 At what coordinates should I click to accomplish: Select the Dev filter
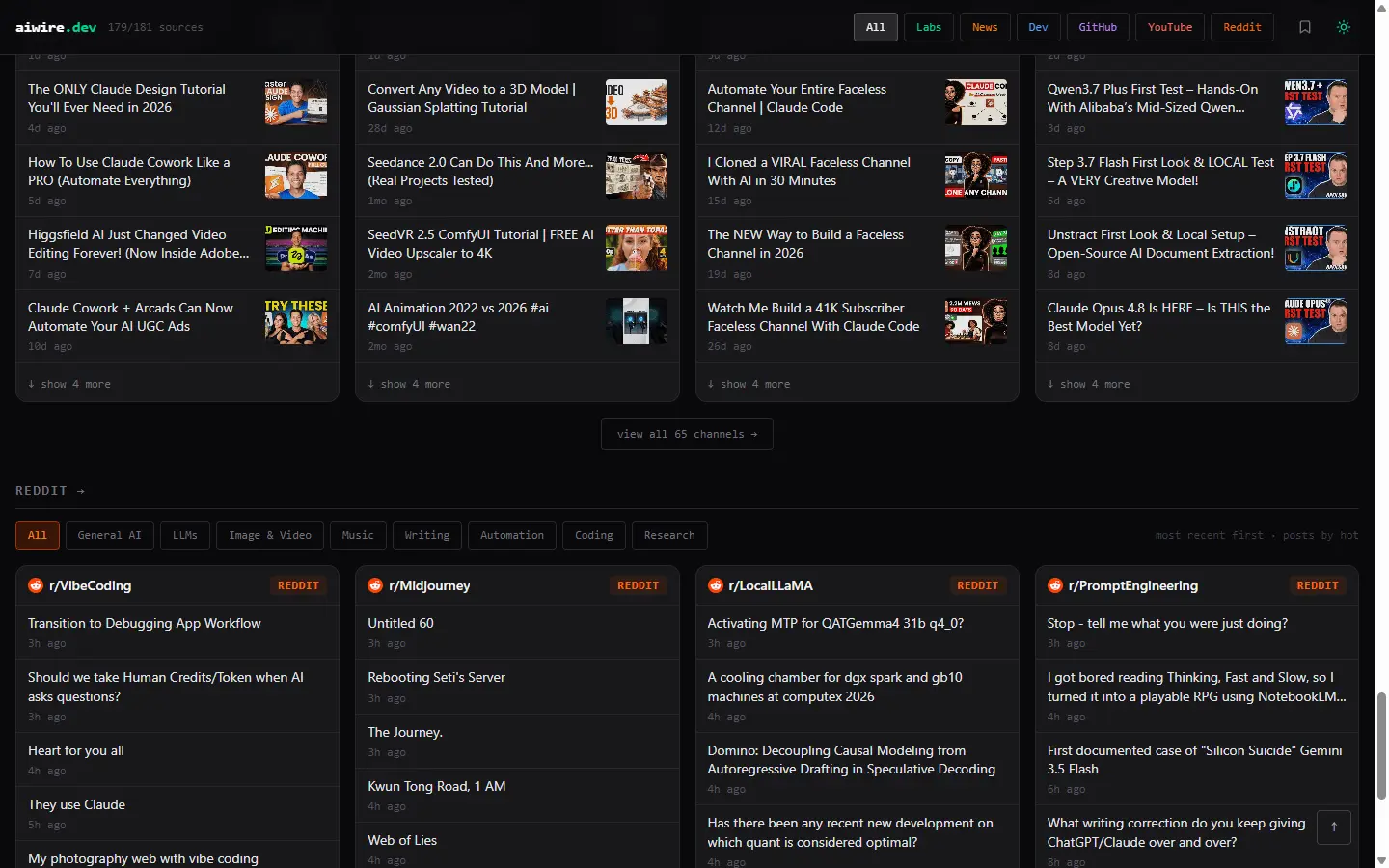coord(1039,27)
